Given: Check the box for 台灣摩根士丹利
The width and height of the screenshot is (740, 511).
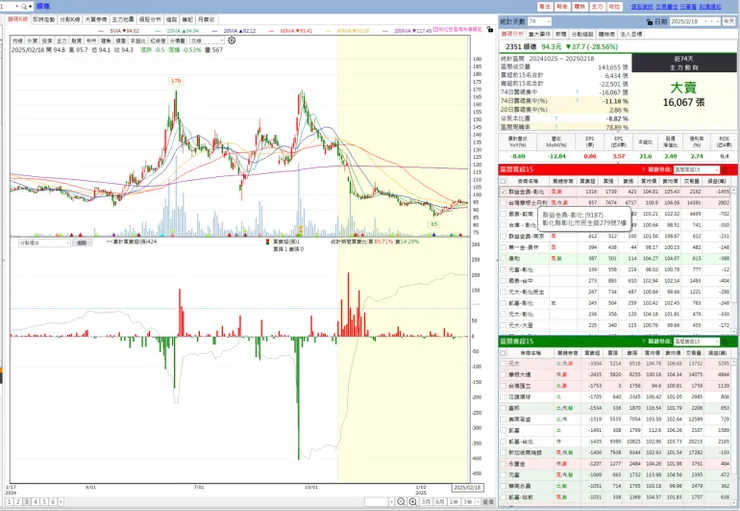Looking at the screenshot, I should (503, 203).
